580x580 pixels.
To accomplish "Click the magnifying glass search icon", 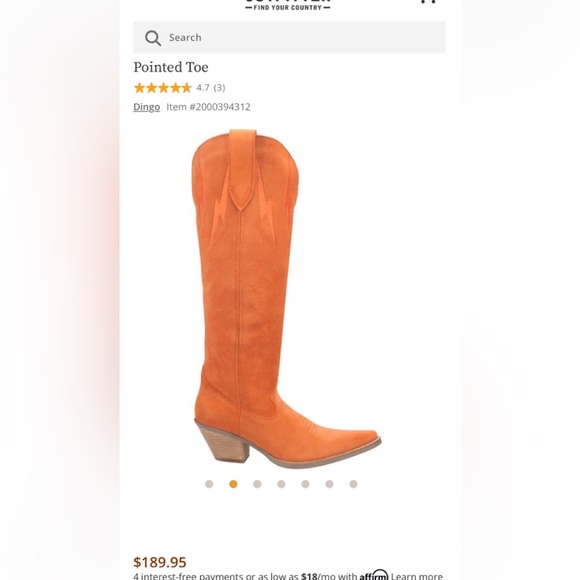I will point(153,38).
